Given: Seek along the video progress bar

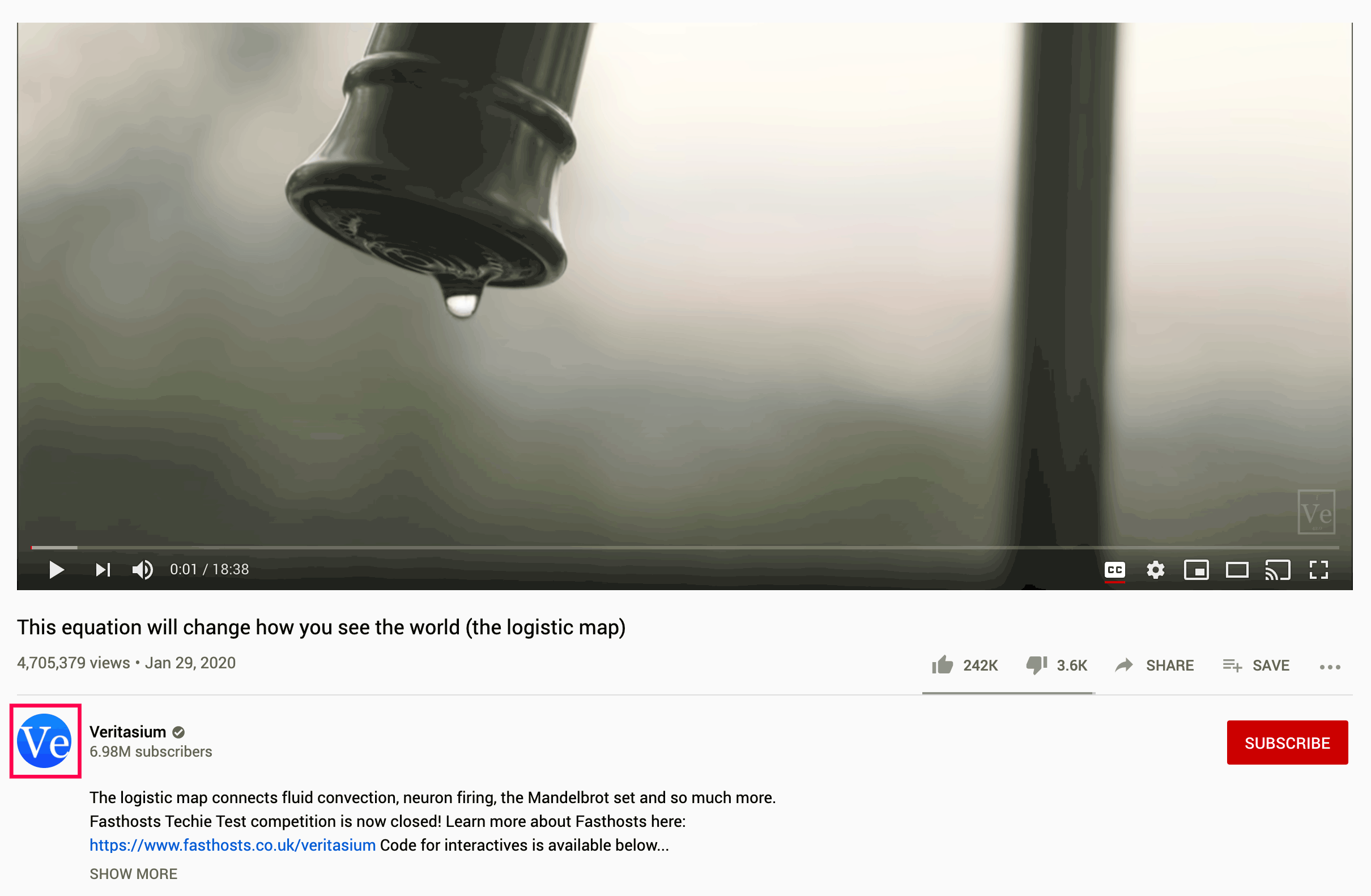Looking at the screenshot, I should click(685, 547).
